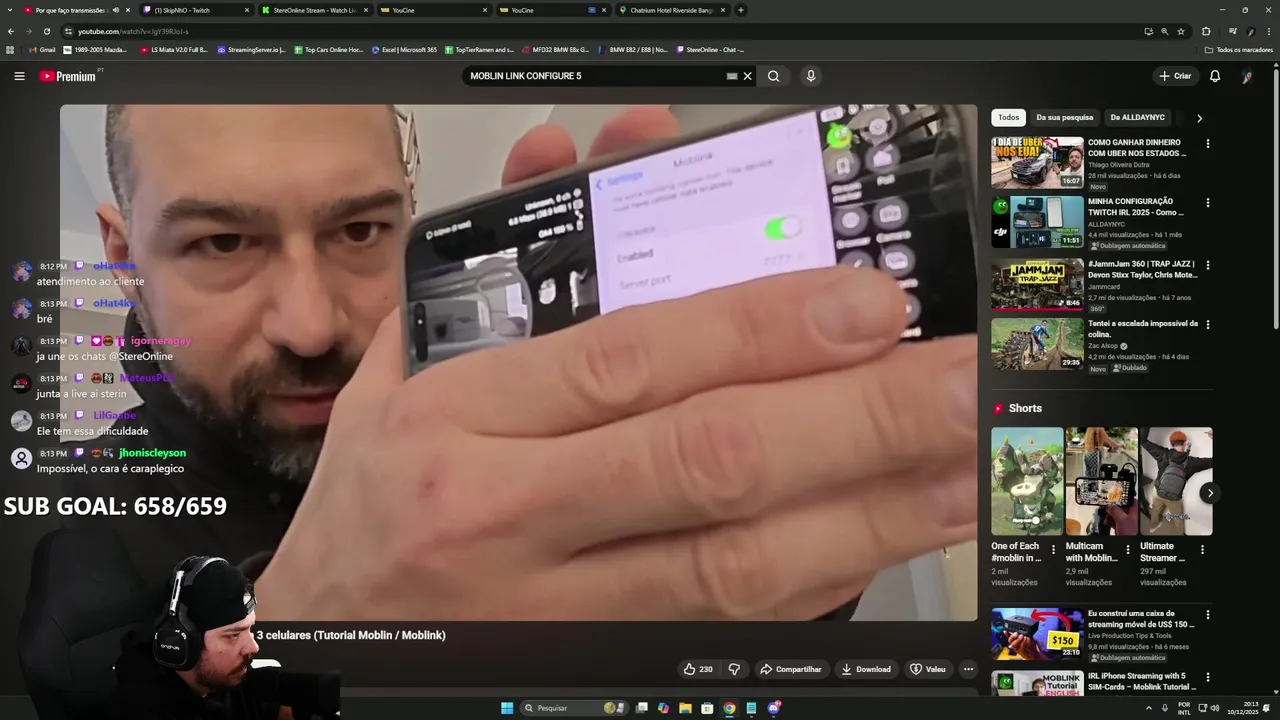Image resolution: width=1280 pixels, height=720 pixels.
Task: Click the Valeu super thanks button
Action: tap(928, 669)
